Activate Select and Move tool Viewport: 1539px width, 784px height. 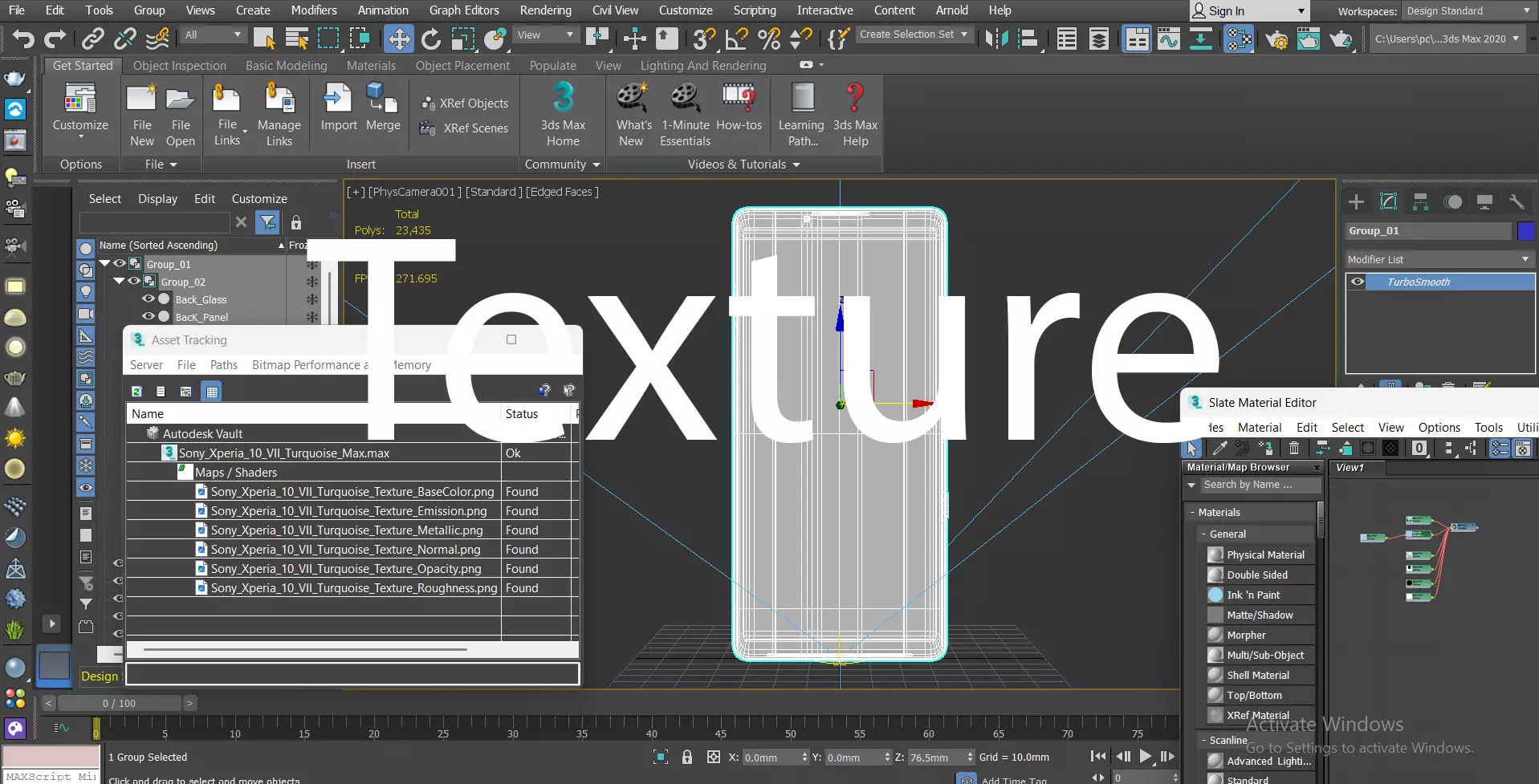[398, 39]
